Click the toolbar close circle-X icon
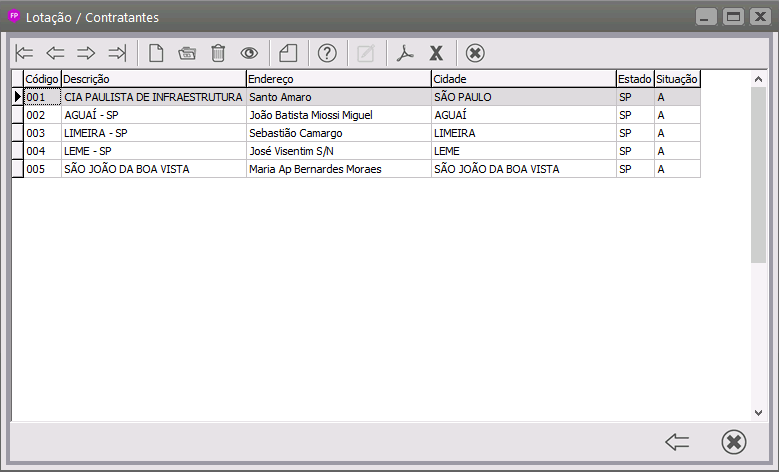779x472 pixels. 475,53
